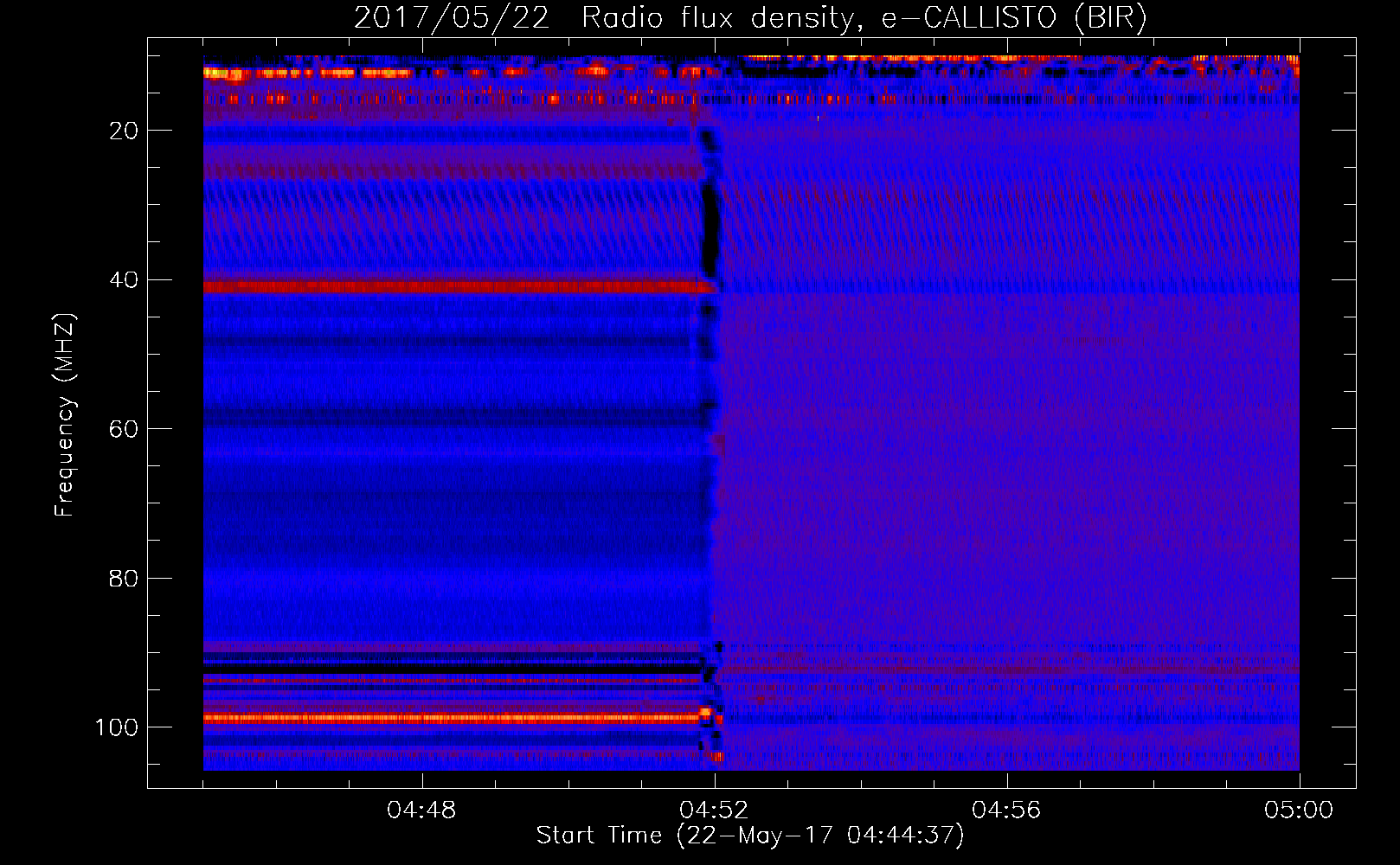This screenshot has height=865, width=1400.
Task: Click the plot title '2017/05/22 Radio flux density, e-CALLISTO (BIR)'
Action: click(750, 17)
